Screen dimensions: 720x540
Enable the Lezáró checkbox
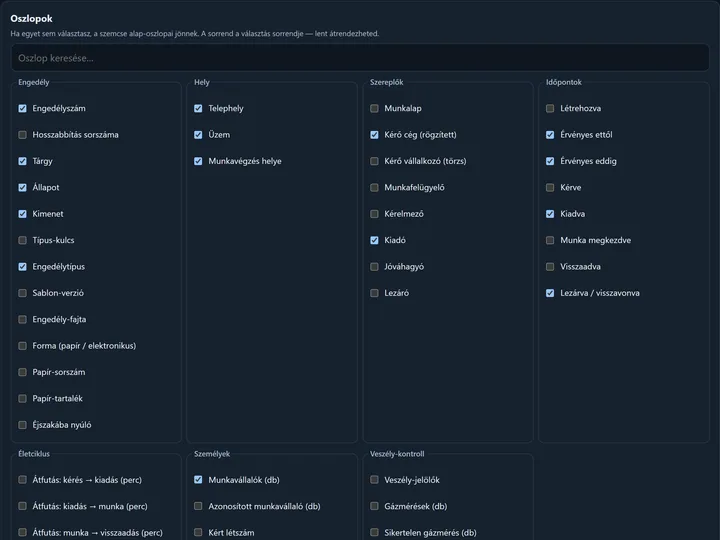[374, 293]
